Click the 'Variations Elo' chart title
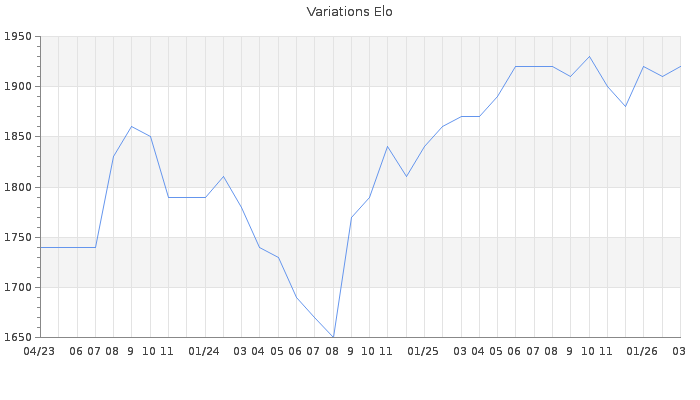 pyautogui.click(x=349, y=12)
